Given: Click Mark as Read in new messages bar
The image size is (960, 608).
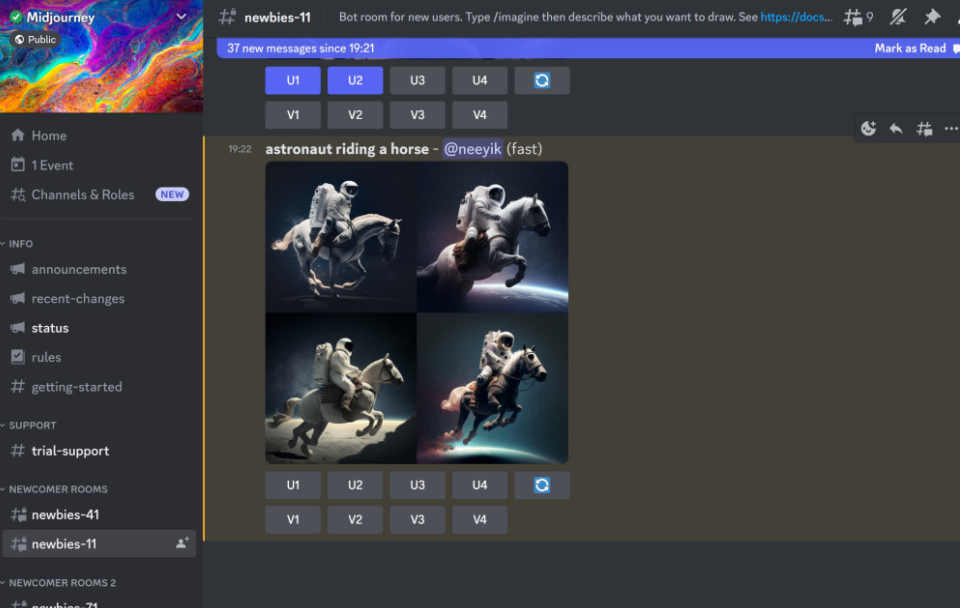Looking at the screenshot, I should click(x=909, y=48).
